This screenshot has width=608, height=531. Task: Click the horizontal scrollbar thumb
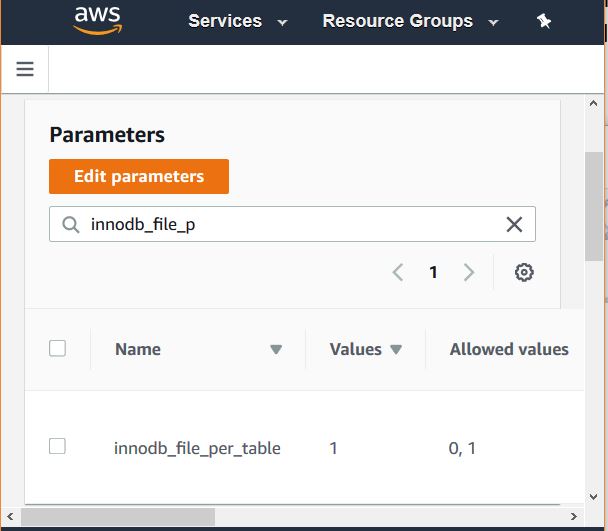118,516
